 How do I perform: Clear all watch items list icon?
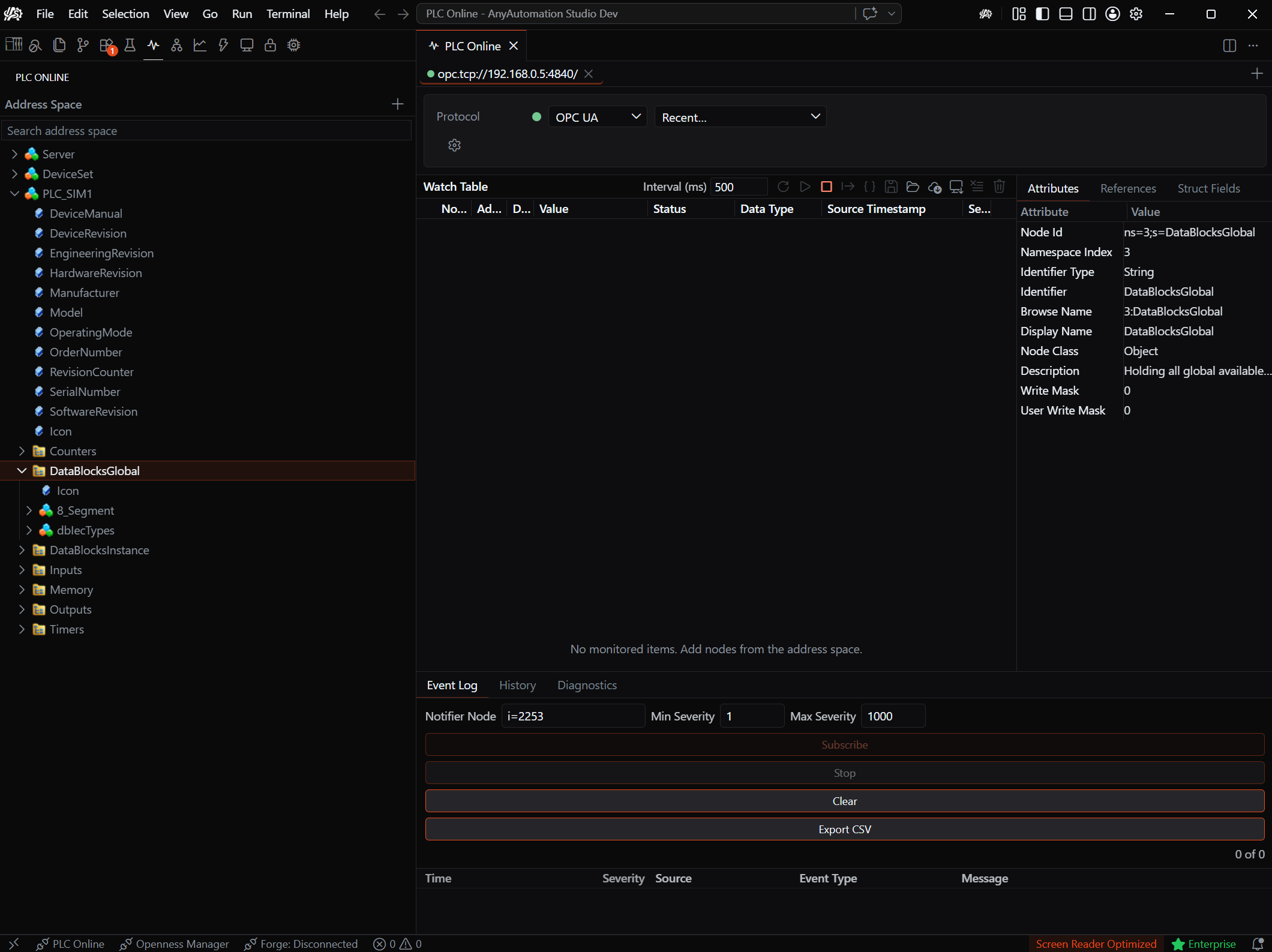tap(977, 187)
